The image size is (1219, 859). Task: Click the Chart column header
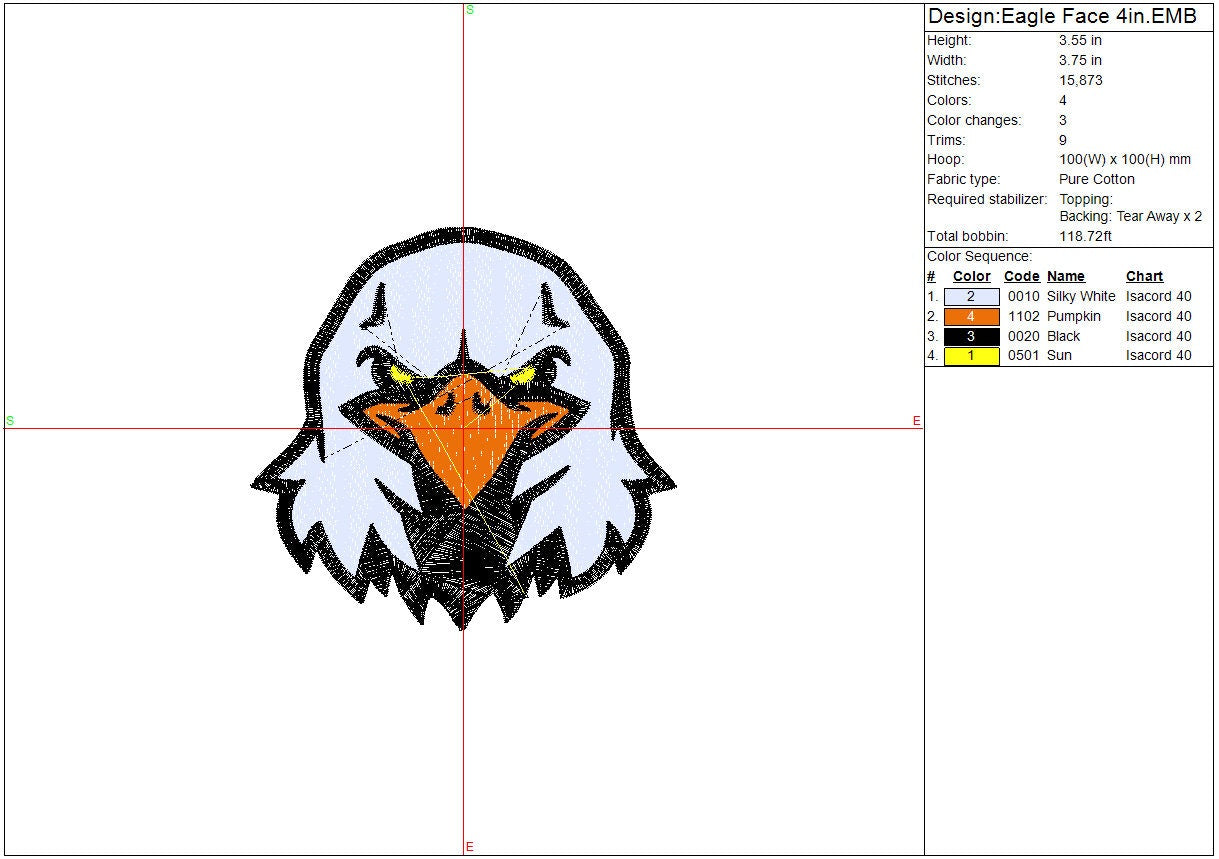1144,277
